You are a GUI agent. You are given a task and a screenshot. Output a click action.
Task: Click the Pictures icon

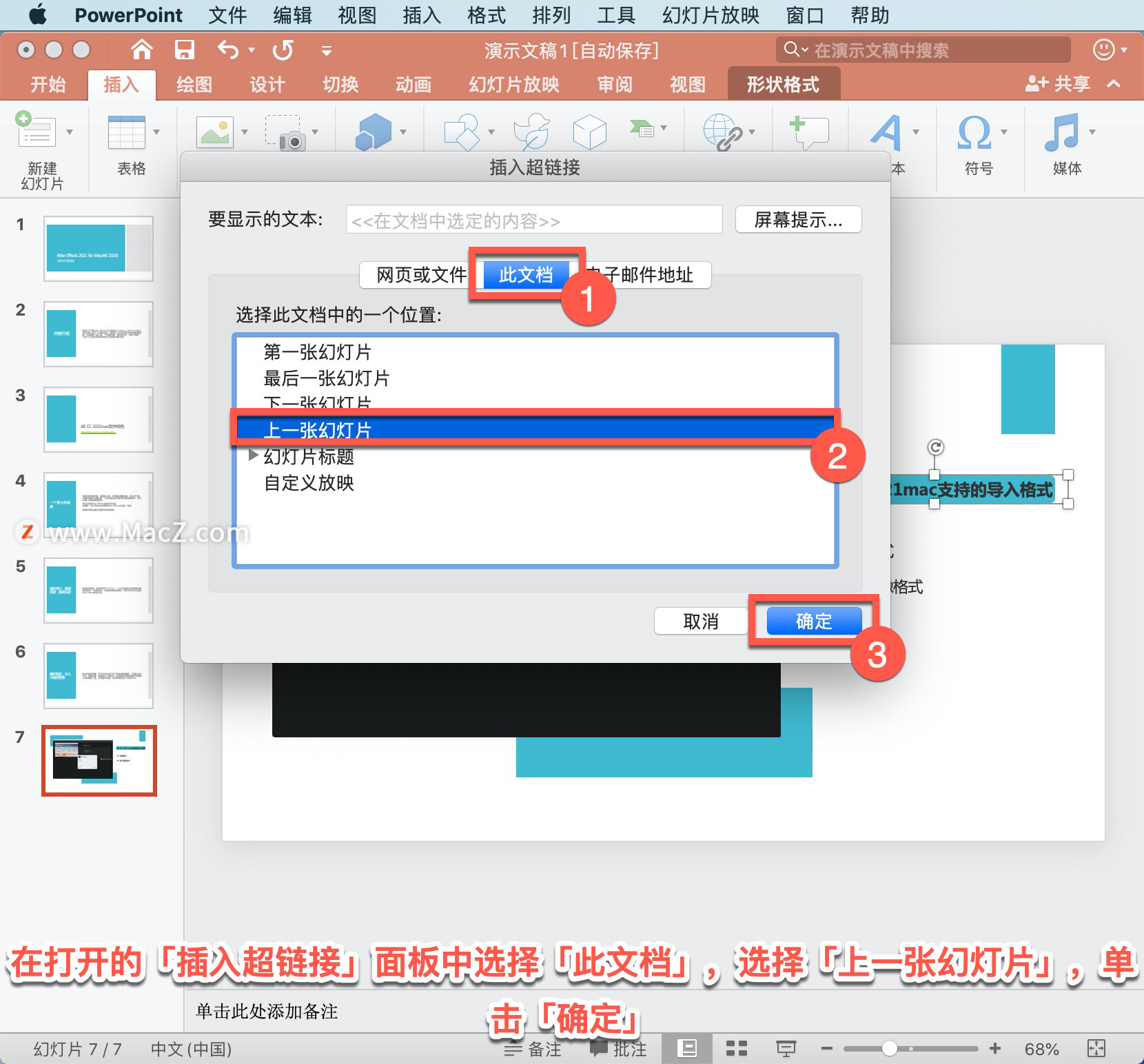coord(215,132)
